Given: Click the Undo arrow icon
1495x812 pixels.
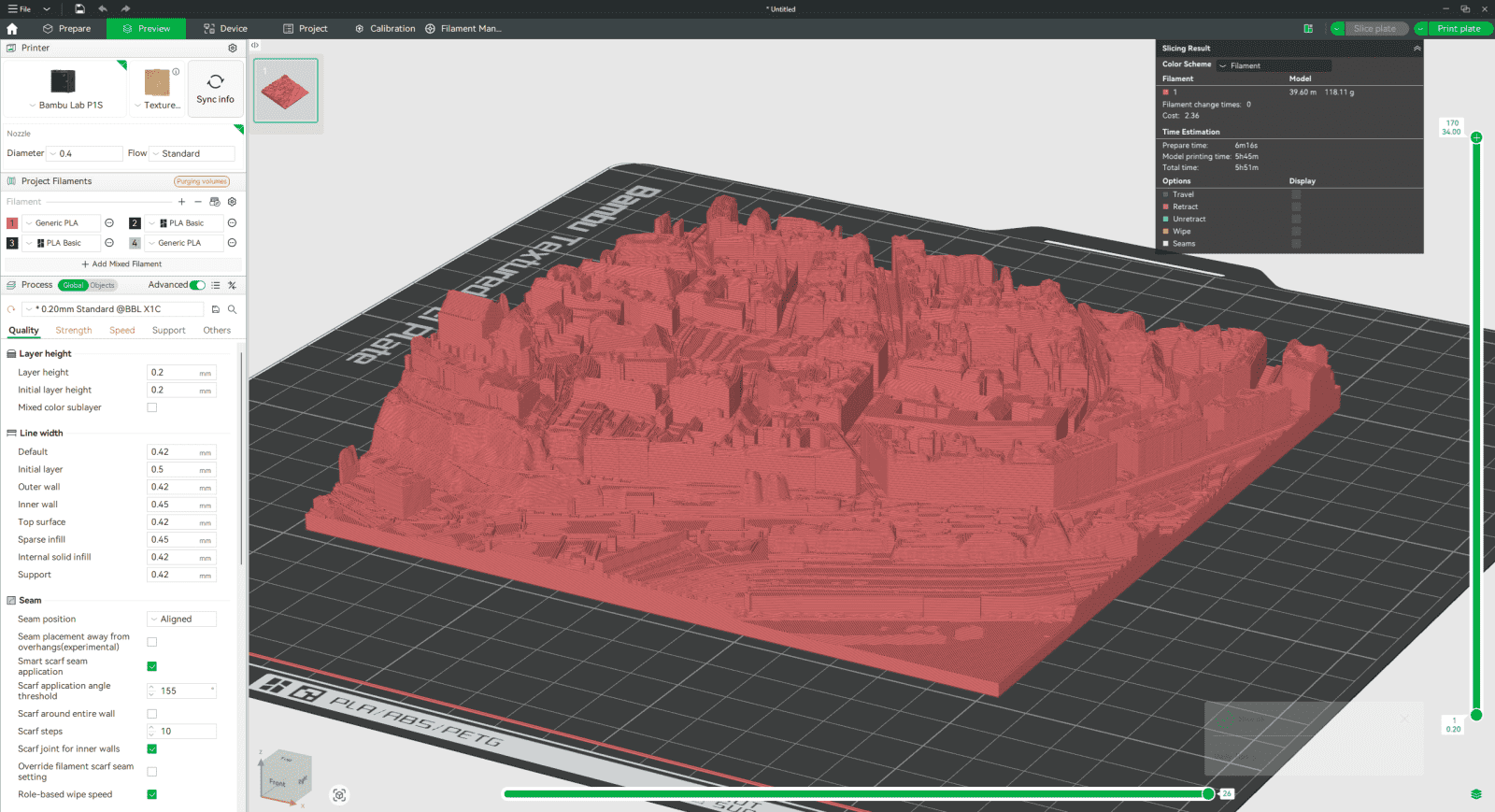Looking at the screenshot, I should point(102,8).
